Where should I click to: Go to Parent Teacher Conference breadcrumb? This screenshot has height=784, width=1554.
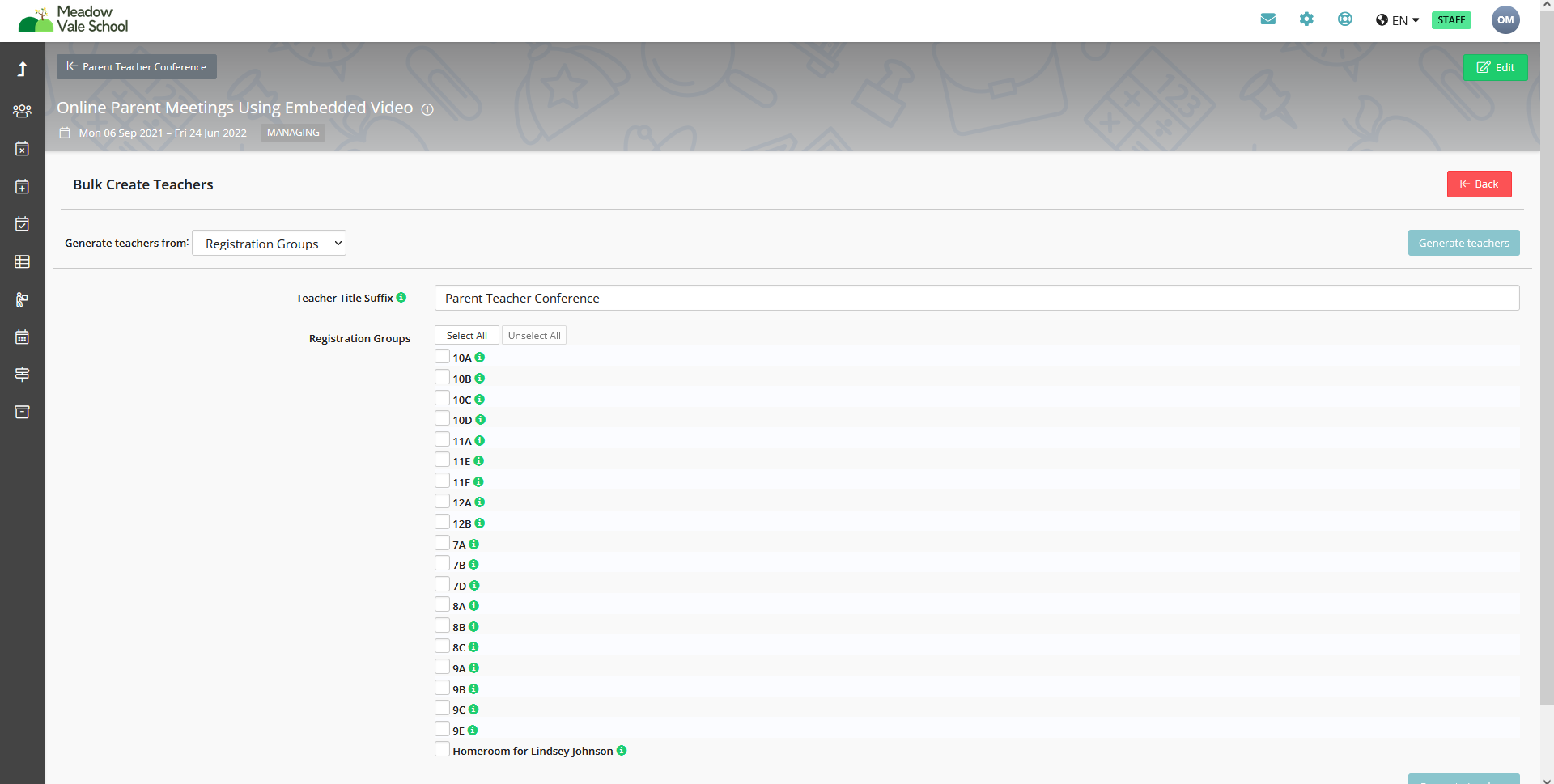tap(137, 67)
